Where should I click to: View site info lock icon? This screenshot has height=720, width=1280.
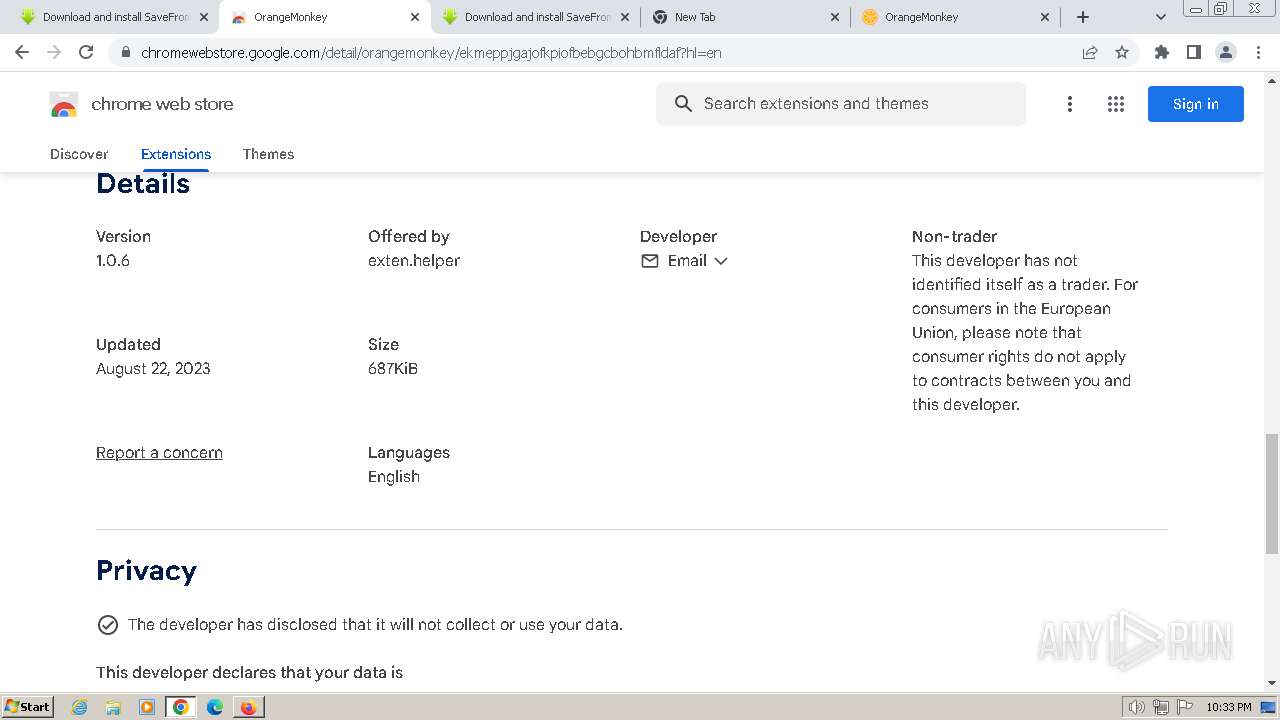point(125,52)
